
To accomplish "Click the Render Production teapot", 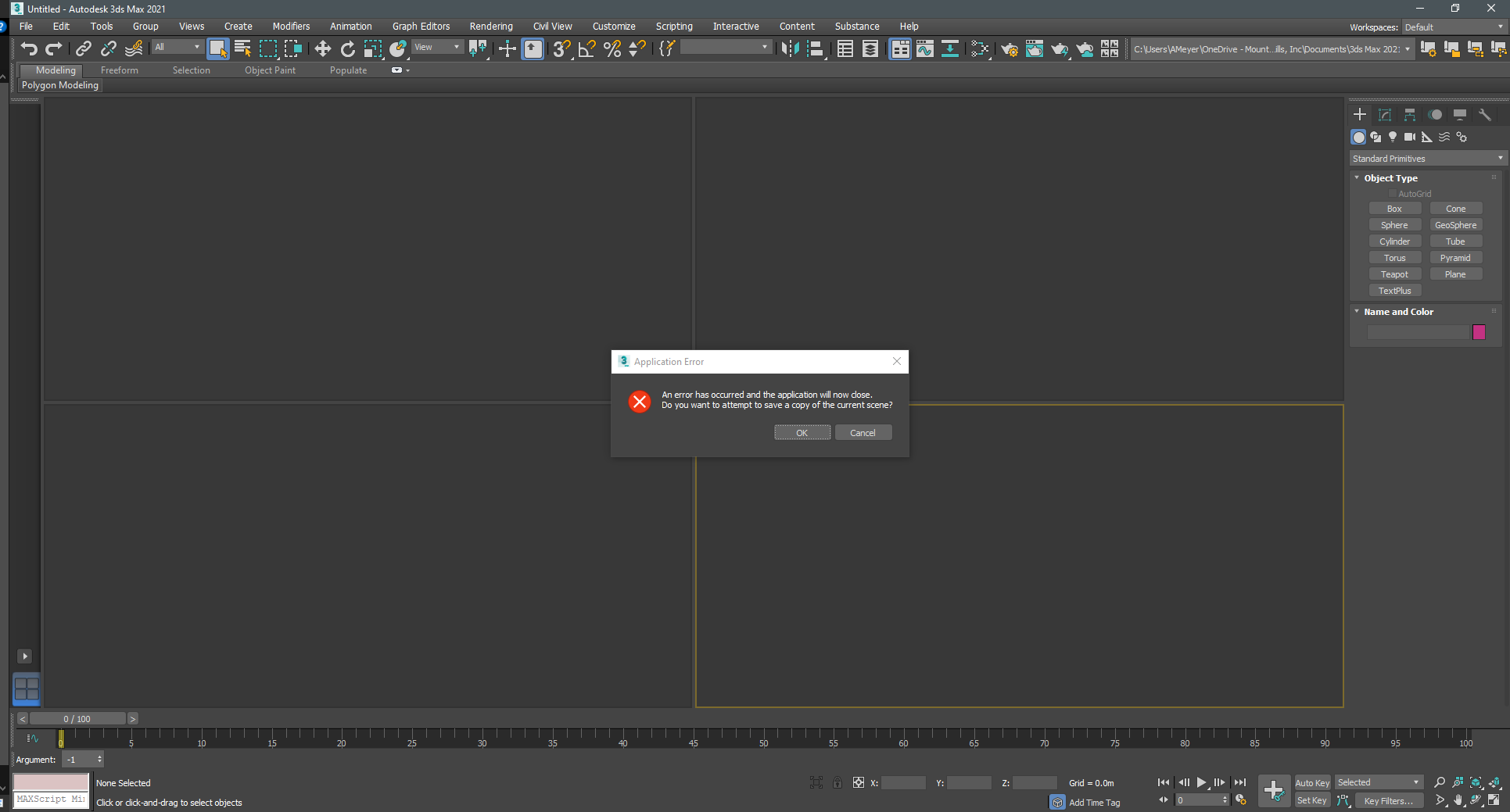I will click(x=1060, y=48).
